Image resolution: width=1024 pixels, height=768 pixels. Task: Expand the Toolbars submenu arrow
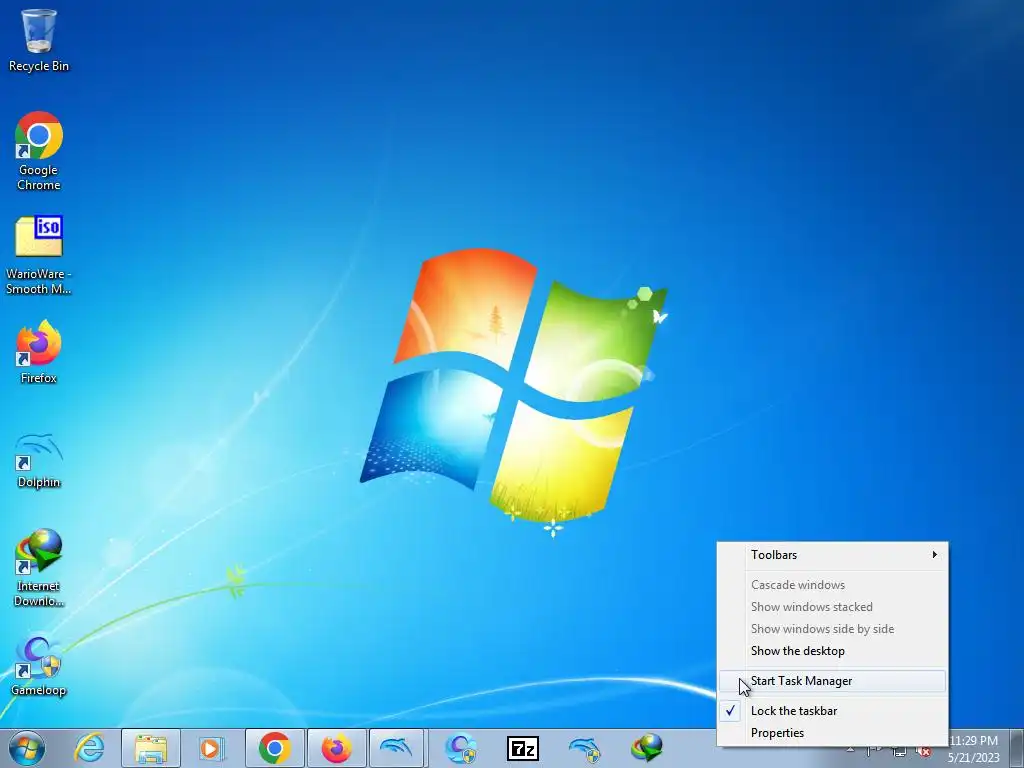935,554
